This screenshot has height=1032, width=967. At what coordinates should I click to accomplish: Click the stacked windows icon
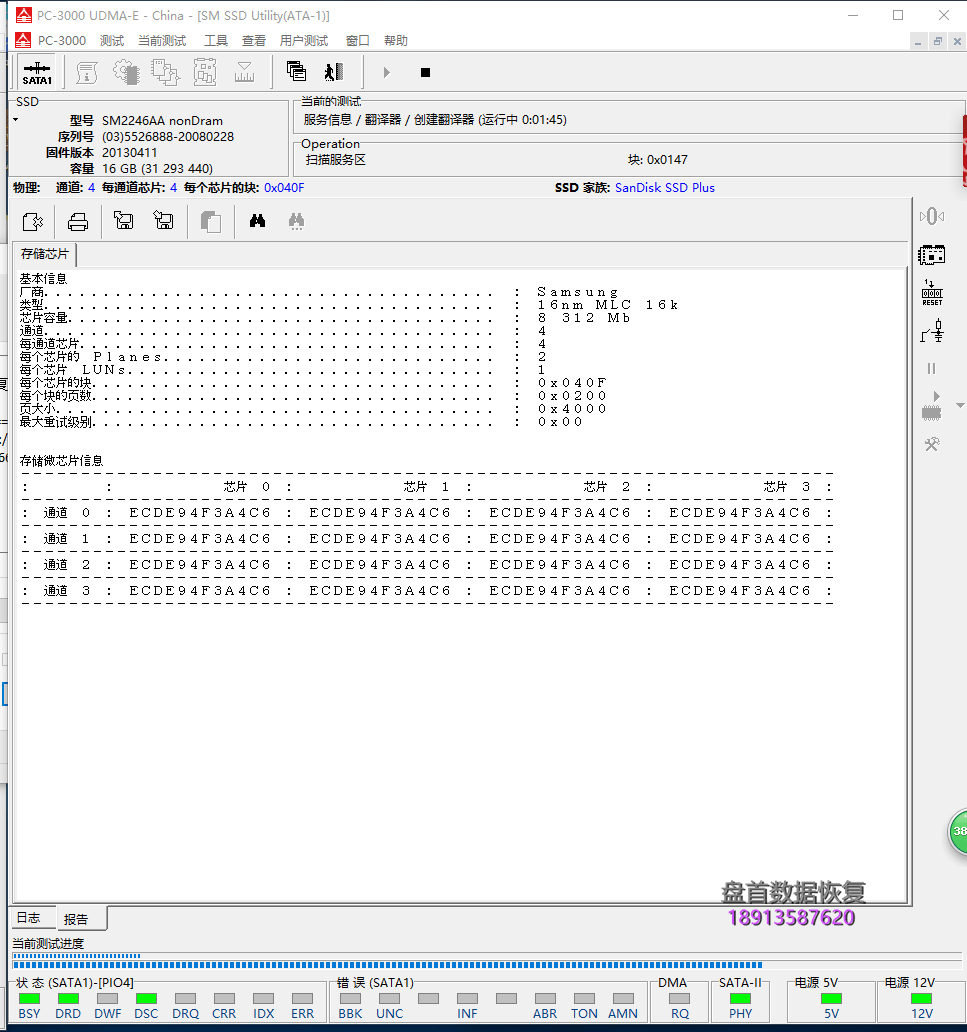tap(296, 71)
